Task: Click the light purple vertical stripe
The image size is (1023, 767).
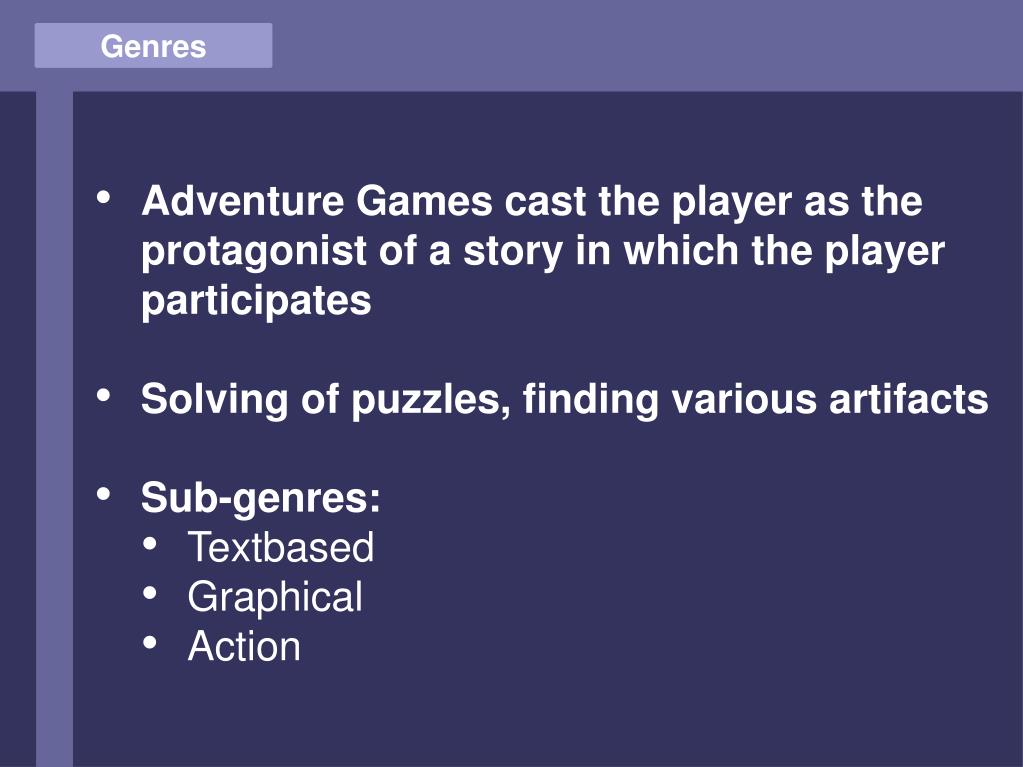Action: pyautogui.click(x=54, y=429)
